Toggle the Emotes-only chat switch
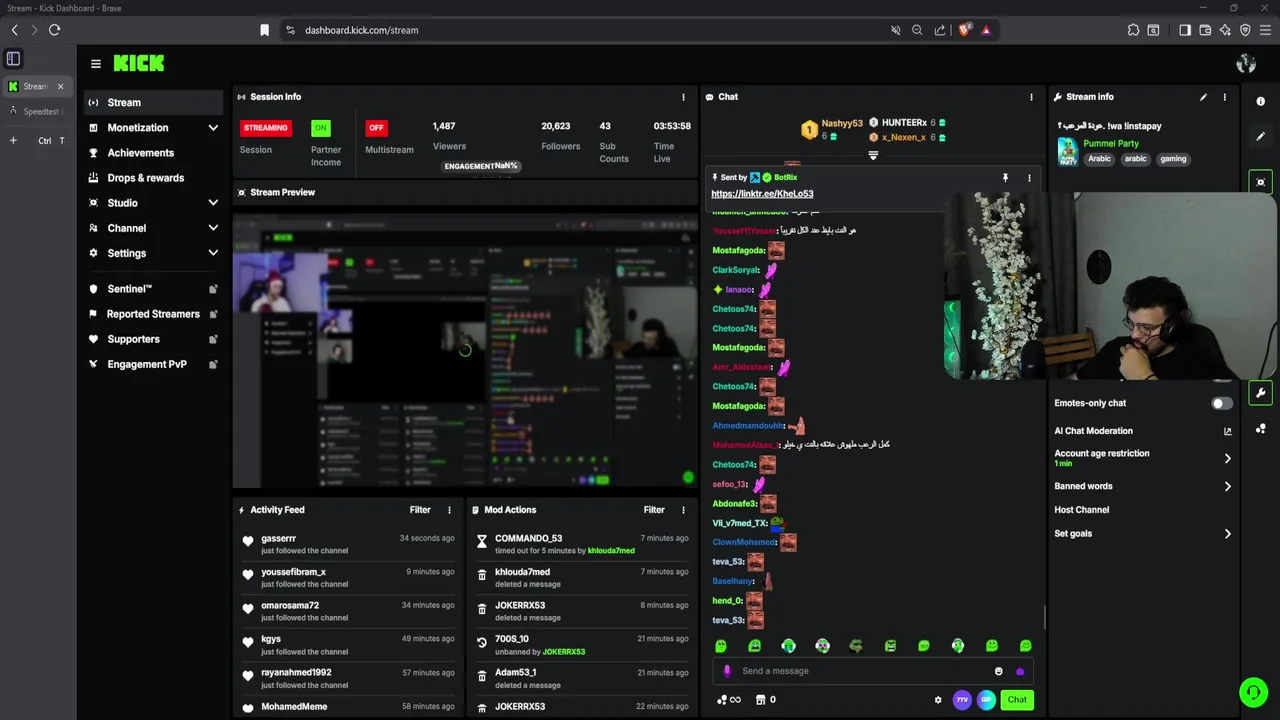 pyautogui.click(x=1222, y=403)
